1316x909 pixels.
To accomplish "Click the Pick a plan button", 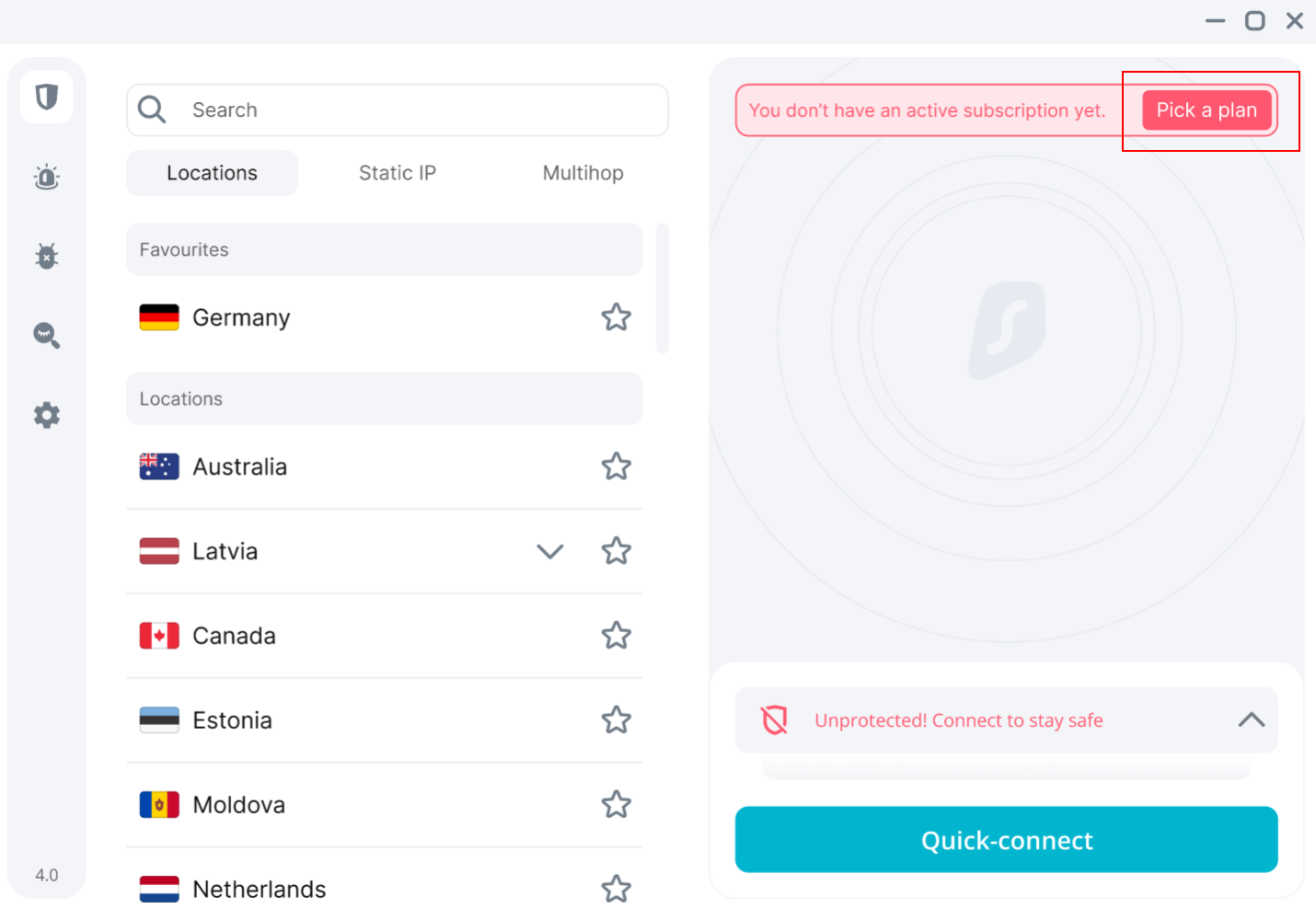I will point(1206,110).
